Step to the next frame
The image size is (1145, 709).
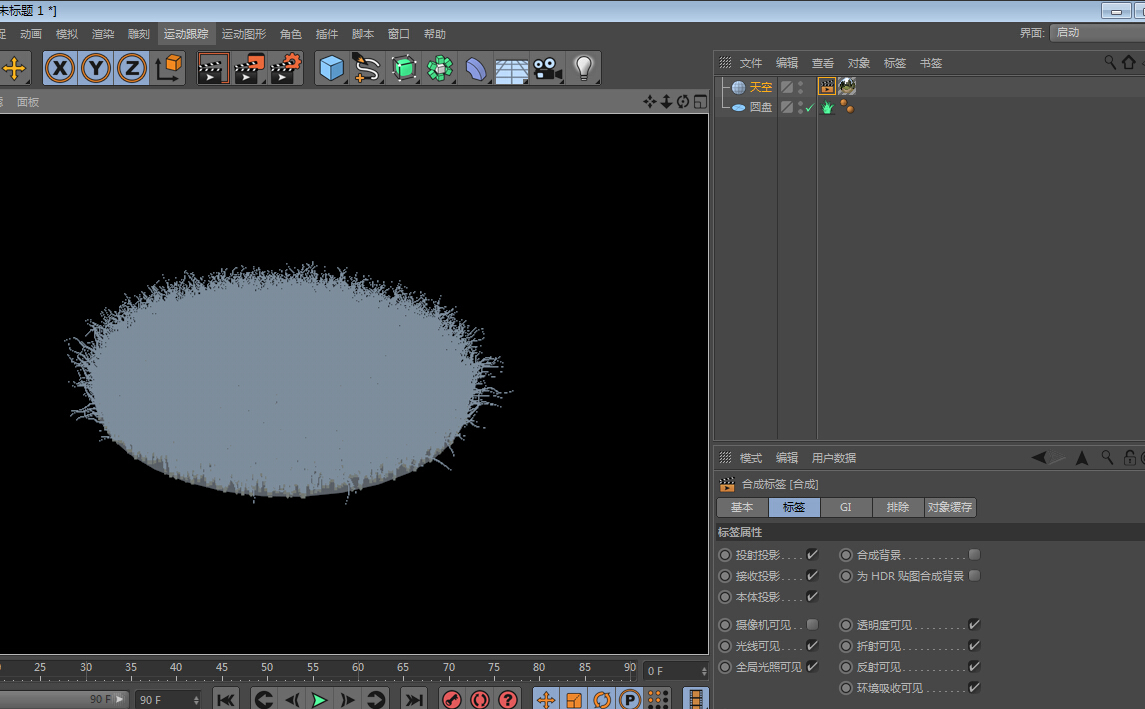coord(348,700)
